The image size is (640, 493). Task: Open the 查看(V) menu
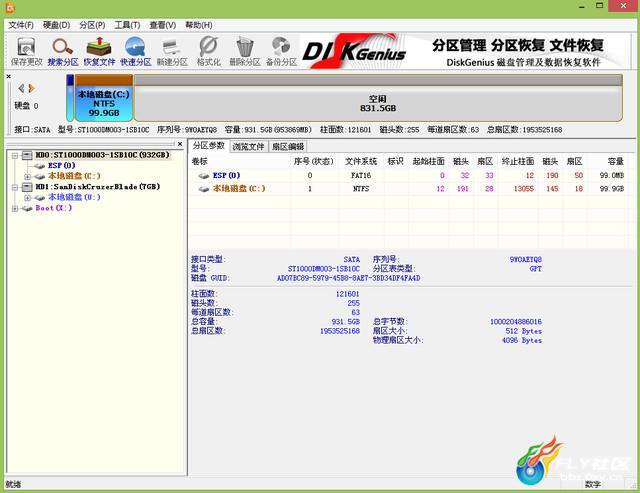click(x=162, y=25)
